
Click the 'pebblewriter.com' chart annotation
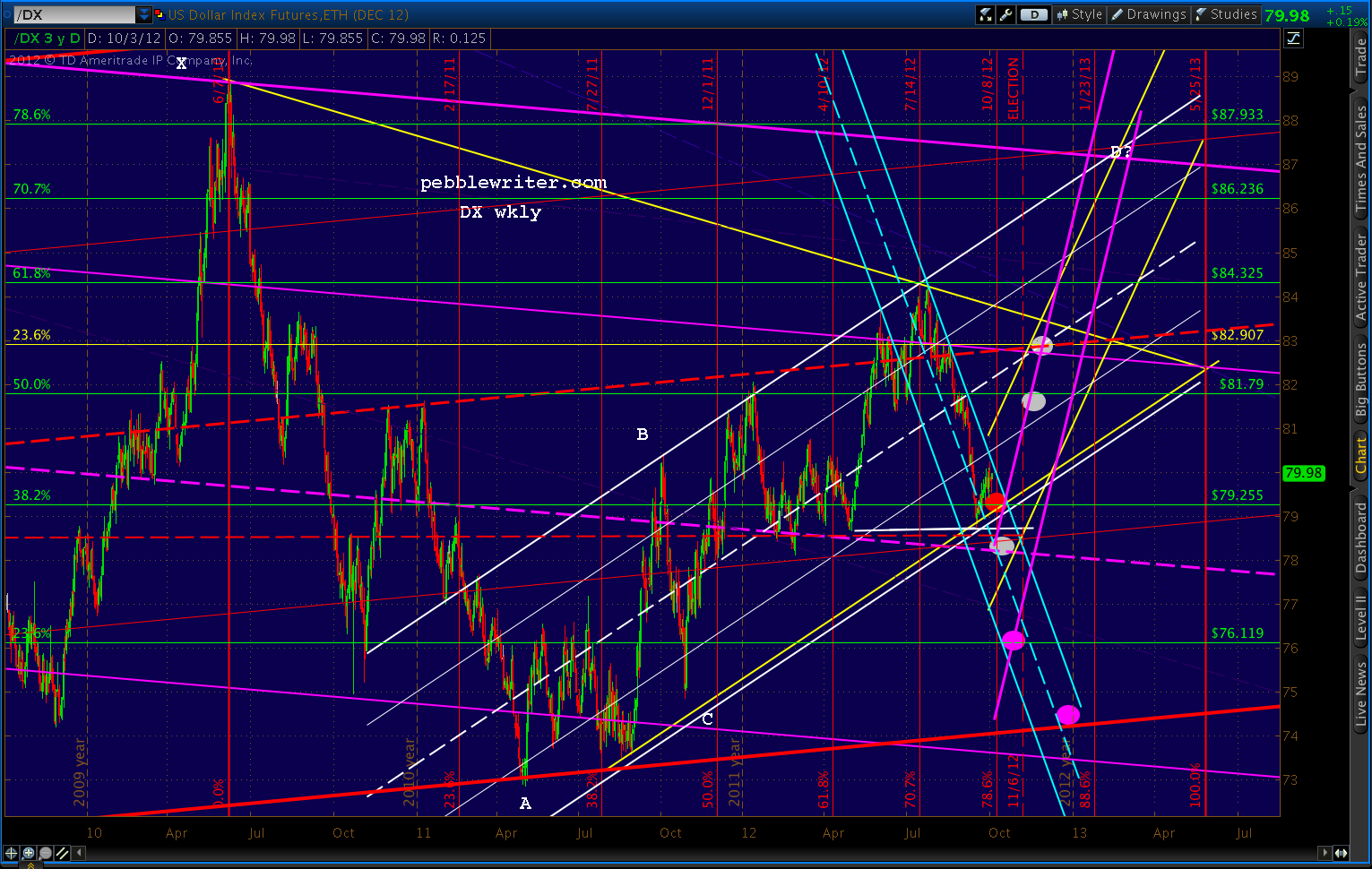(x=513, y=183)
